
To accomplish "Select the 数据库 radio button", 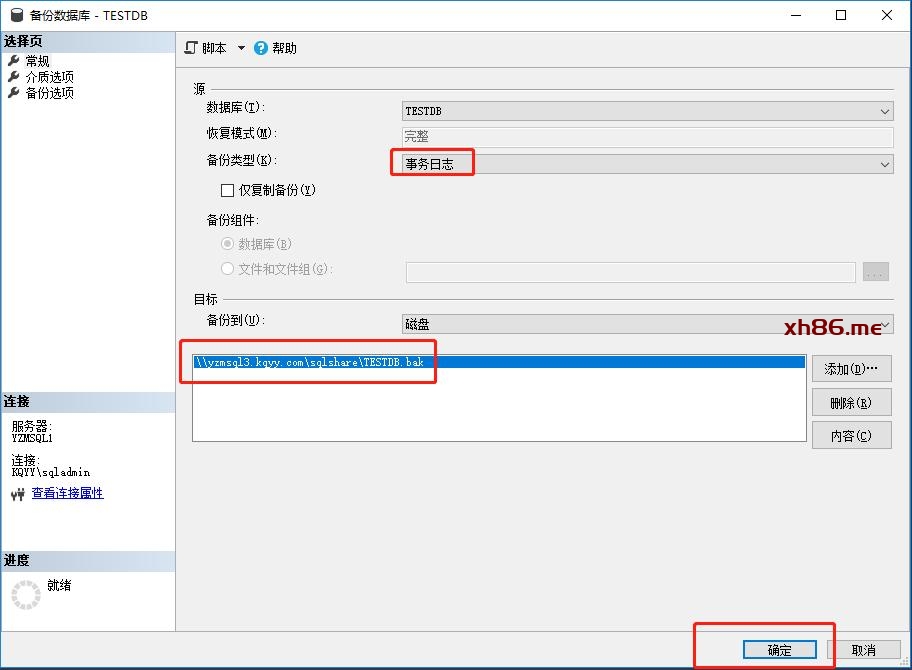I will click(x=227, y=244).
